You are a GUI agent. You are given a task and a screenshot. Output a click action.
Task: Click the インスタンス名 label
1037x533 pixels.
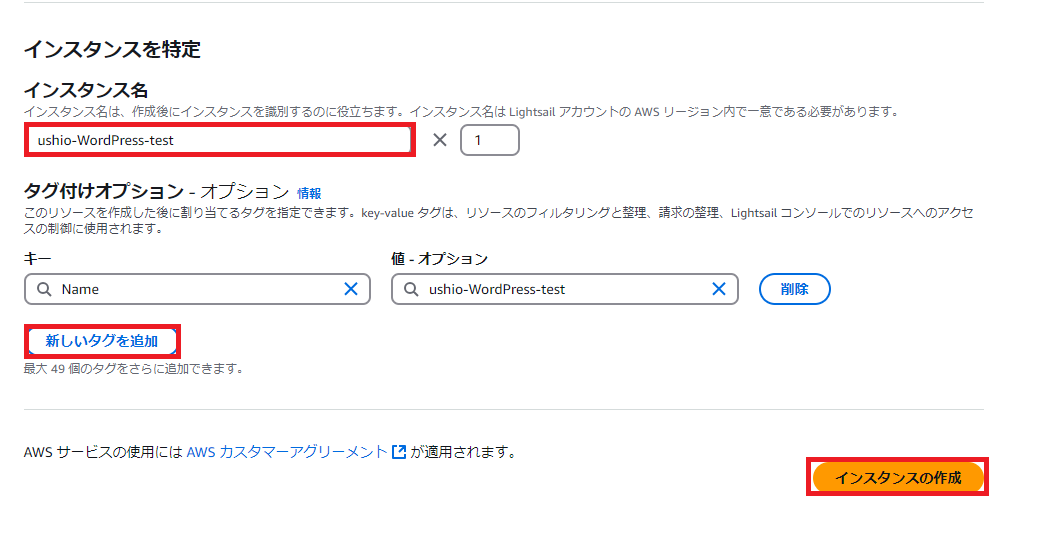(86, 90)
